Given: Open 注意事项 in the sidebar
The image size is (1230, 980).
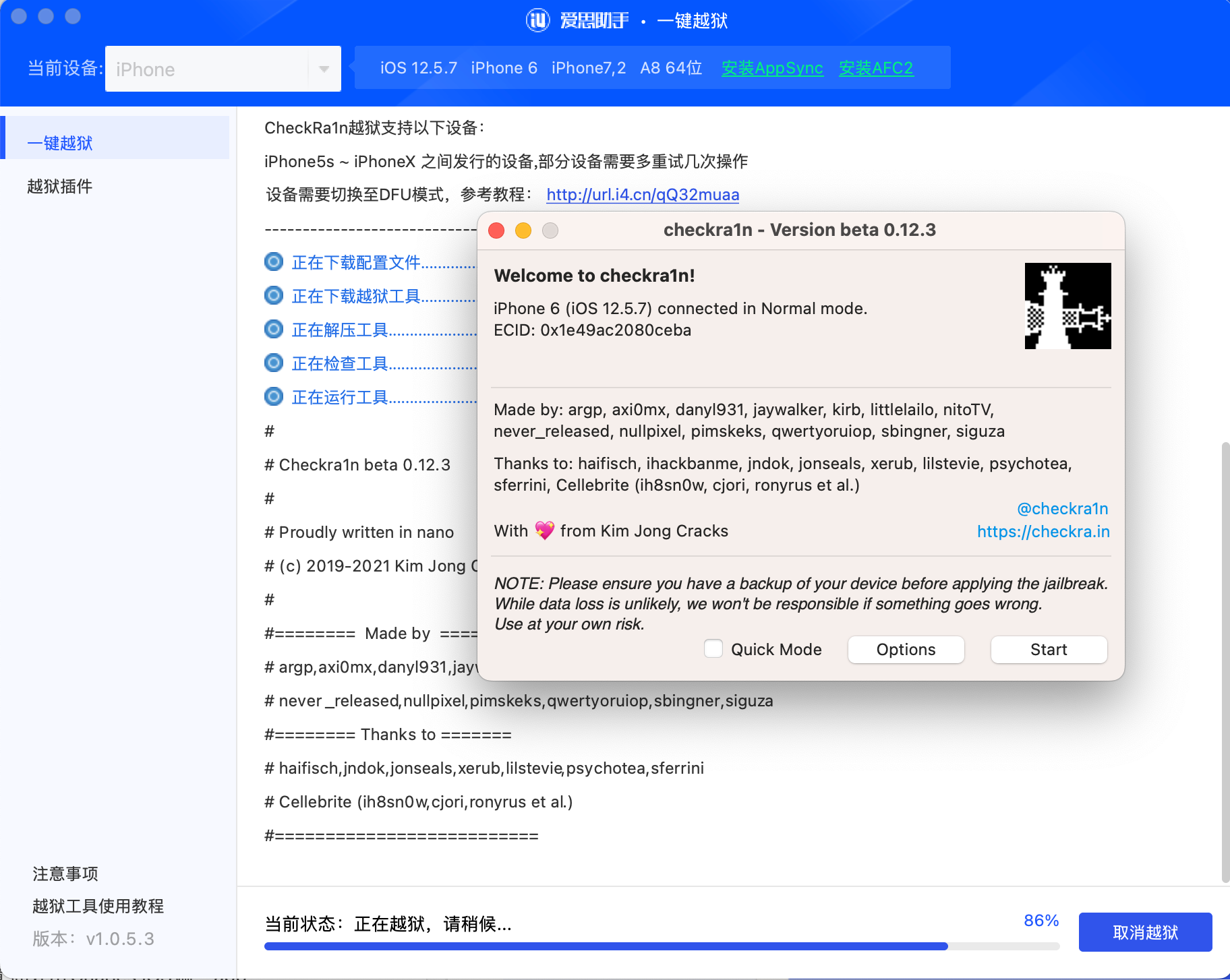Looking at the screenshot, I should (x=65, y=874).
